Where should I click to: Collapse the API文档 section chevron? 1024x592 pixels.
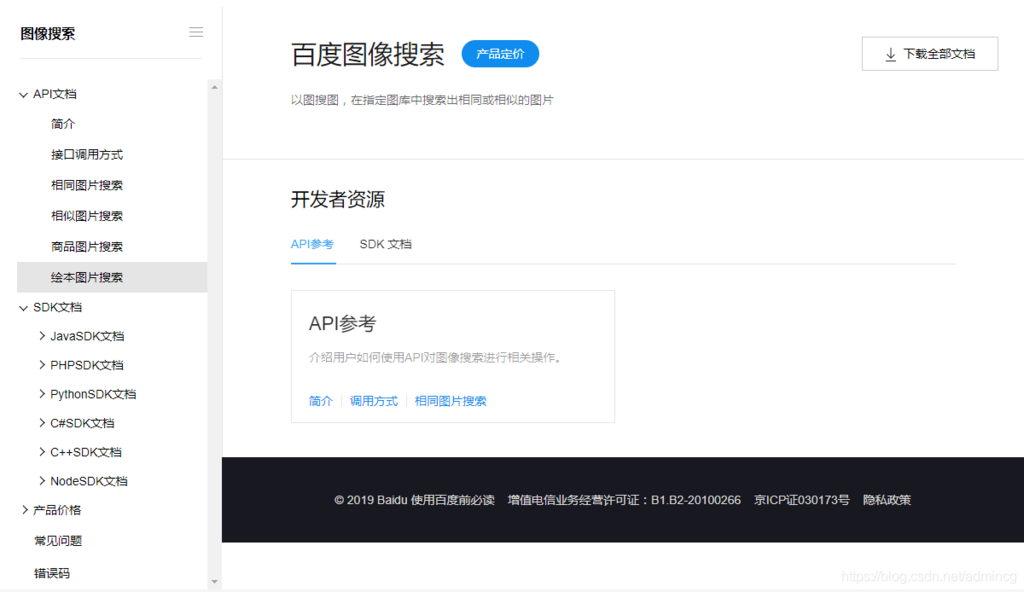pos(24,95)
